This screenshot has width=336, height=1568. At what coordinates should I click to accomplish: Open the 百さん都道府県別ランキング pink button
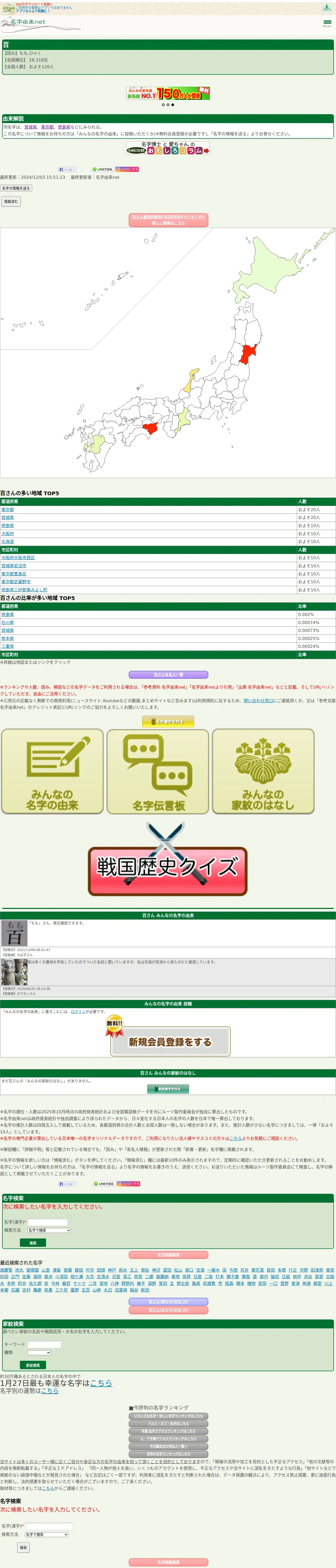[x=168, y=220]
